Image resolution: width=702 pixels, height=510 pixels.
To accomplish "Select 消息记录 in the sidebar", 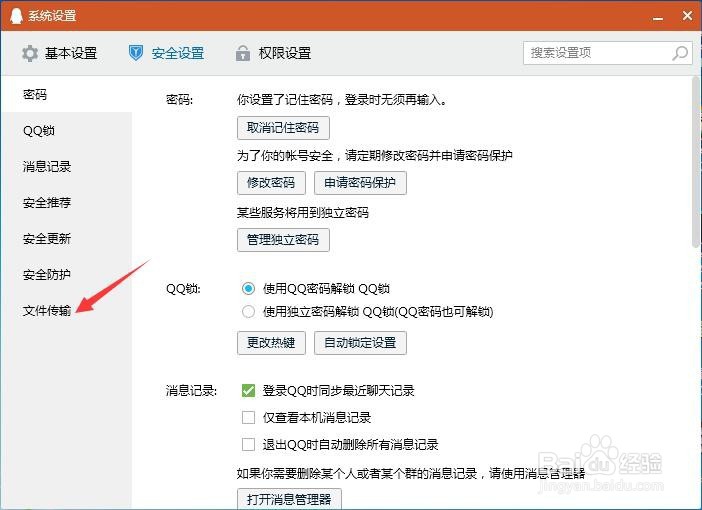I will click(x=67, y=167).
